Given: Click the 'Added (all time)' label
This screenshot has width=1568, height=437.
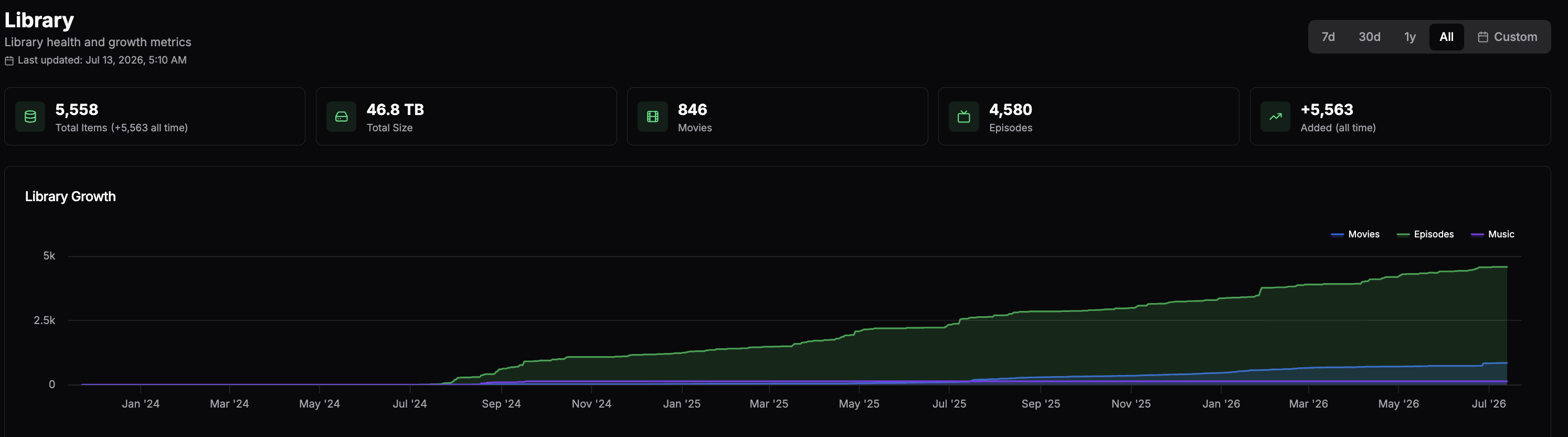Looking at the screenshot, I should point(1338,128).
